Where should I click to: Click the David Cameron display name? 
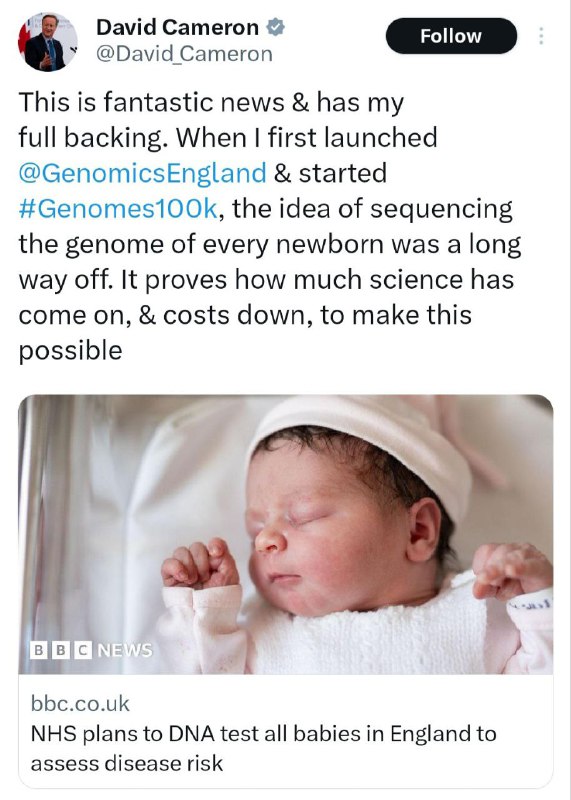177,27
